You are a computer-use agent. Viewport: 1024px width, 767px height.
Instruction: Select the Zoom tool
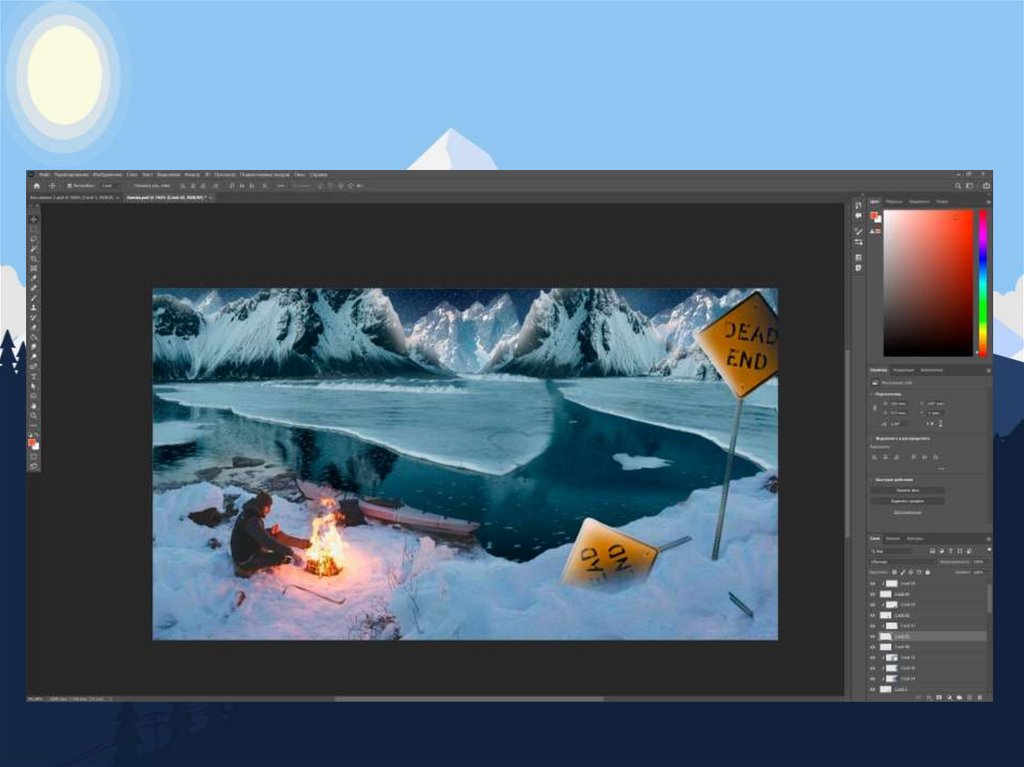click(34, 416)
